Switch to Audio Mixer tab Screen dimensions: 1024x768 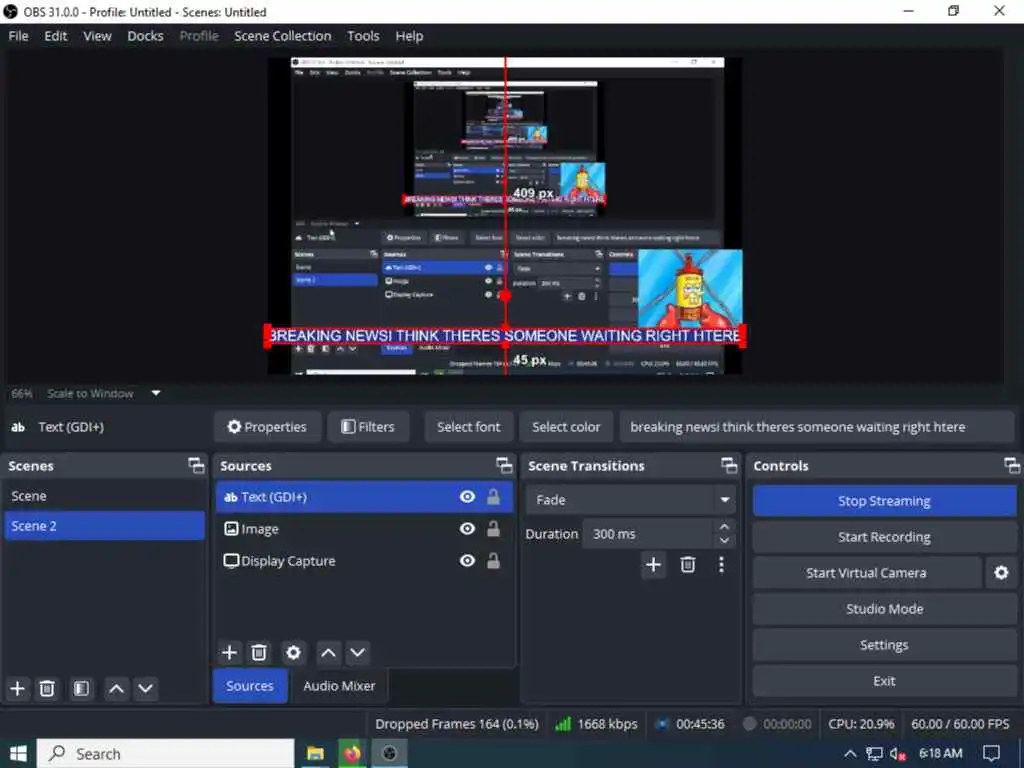339,686
